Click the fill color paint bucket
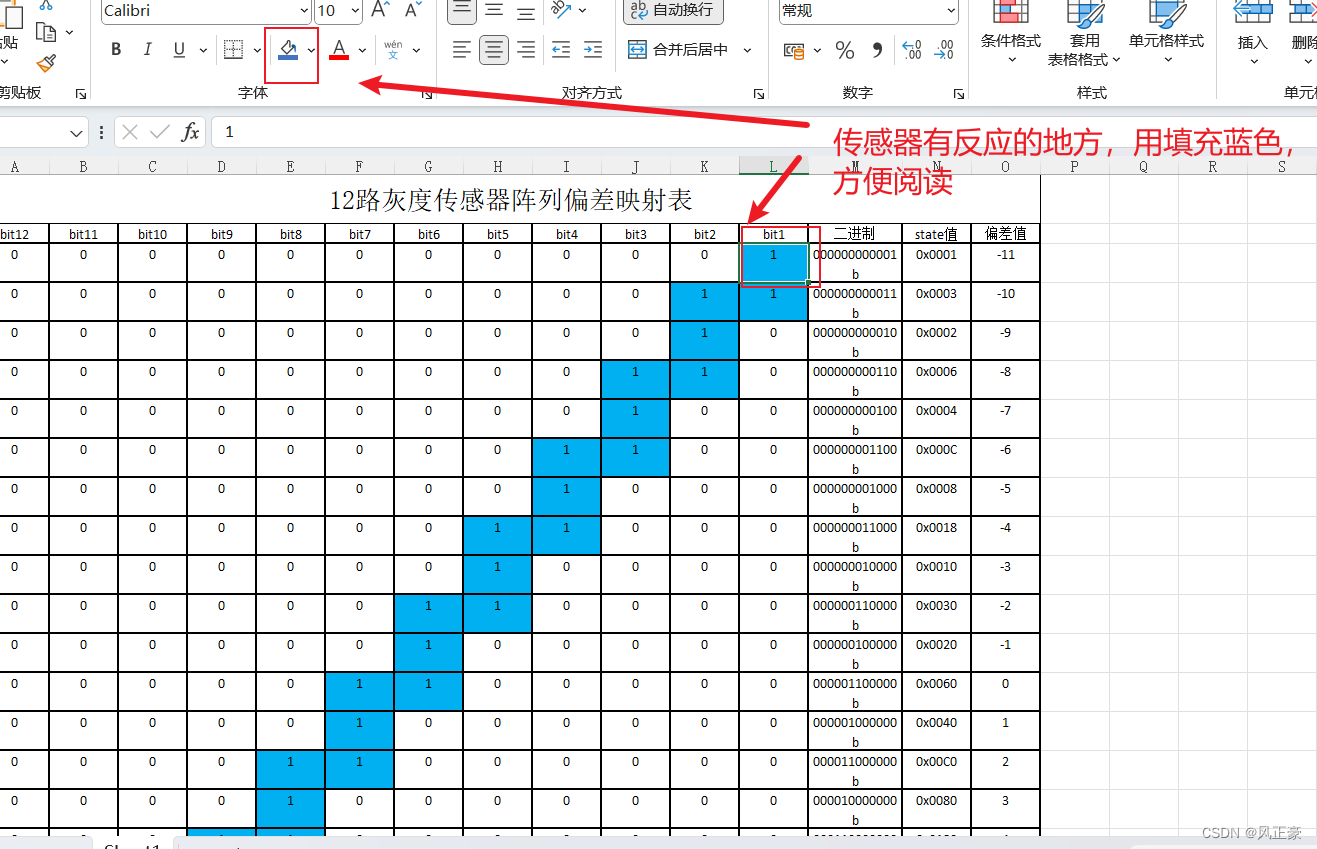The width and height of the screenshot is (1317, 849). 288,50
